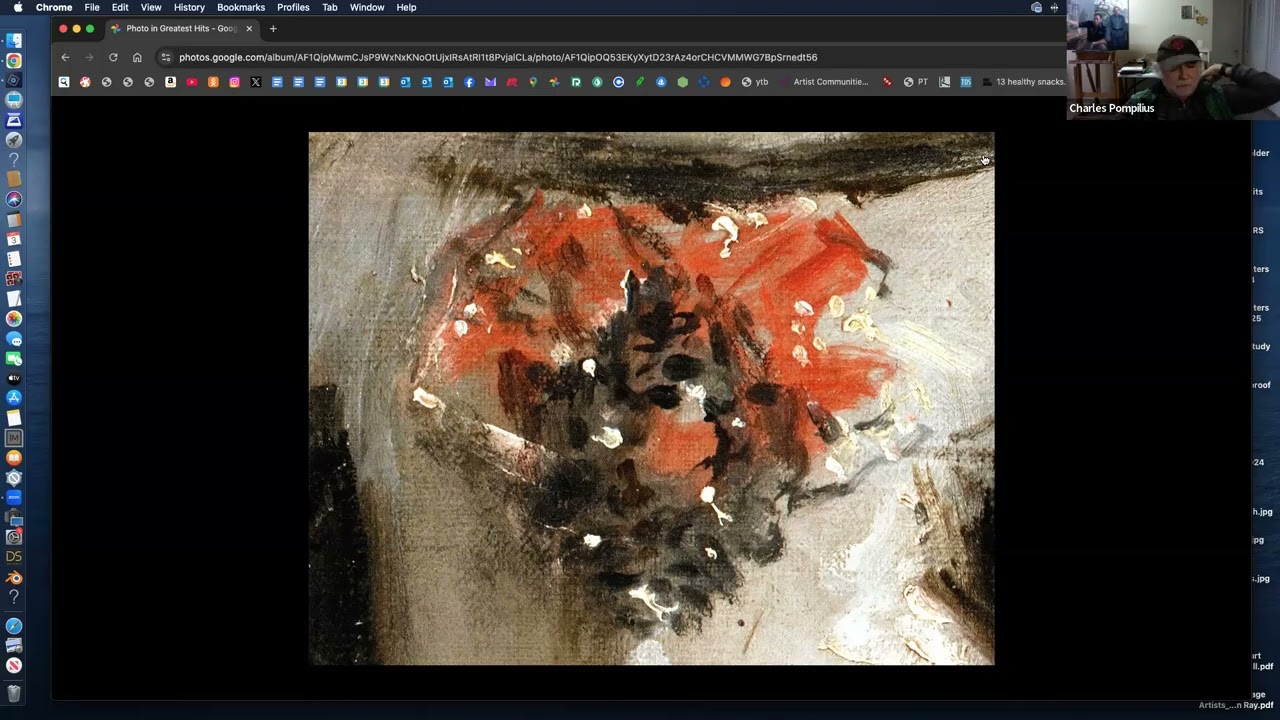Open the YouTube bookmark icon
The height and width of the screenshot is (720, 1280).
click(192, 82)
